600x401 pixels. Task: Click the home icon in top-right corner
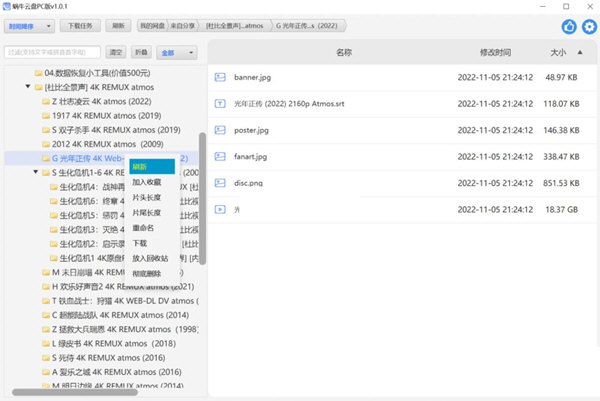click(x=570, y=26)
